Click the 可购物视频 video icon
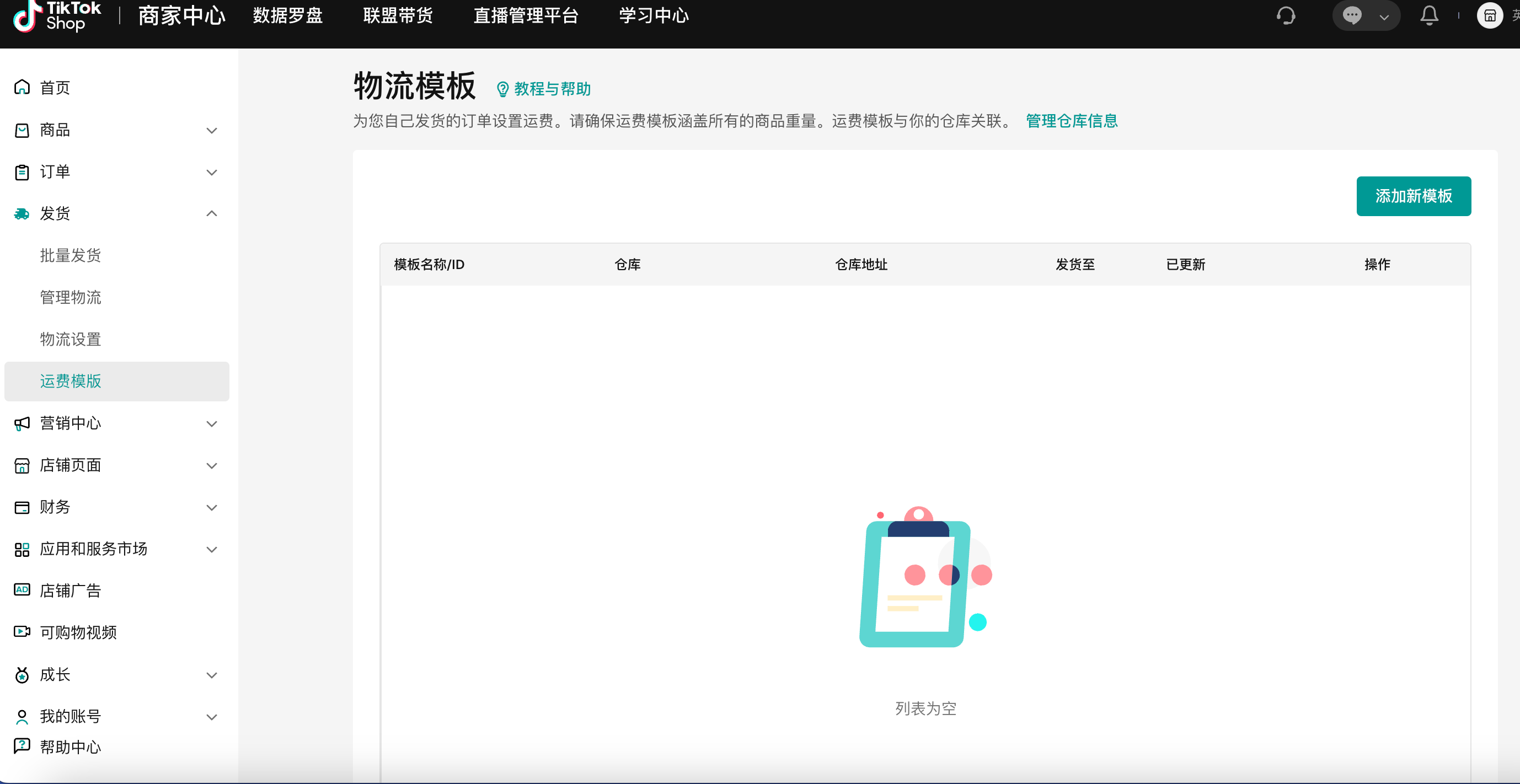The image size is (1520, 784). pos(22,632)
